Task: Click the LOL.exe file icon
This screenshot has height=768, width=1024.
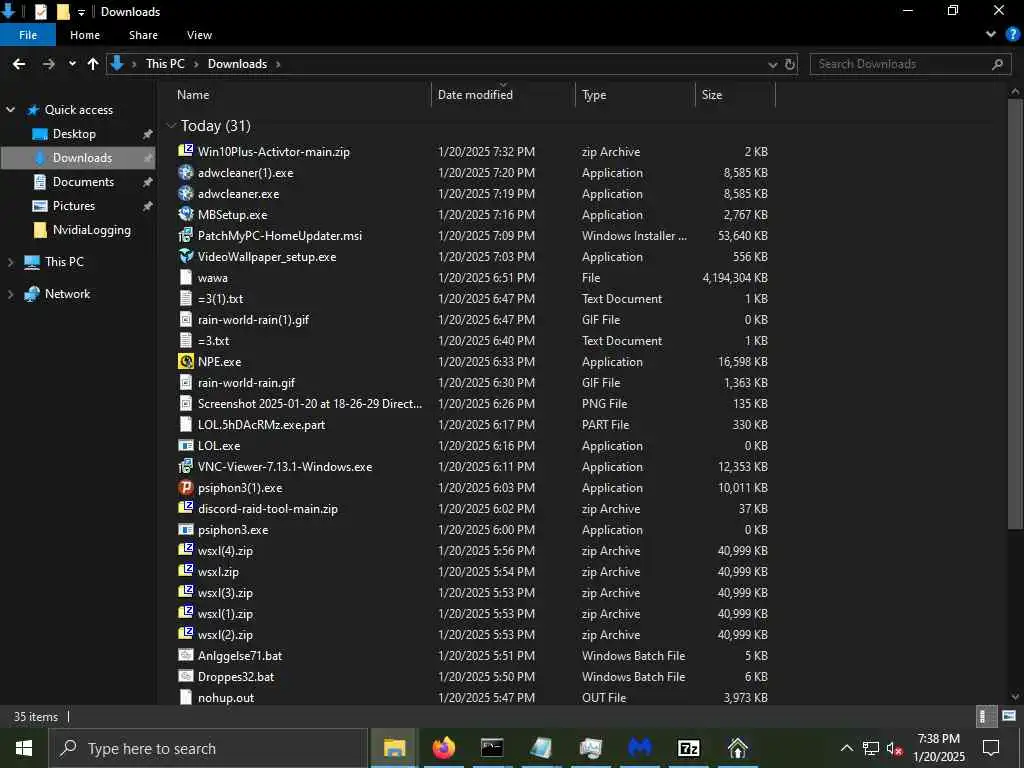Action: (186, 445)
